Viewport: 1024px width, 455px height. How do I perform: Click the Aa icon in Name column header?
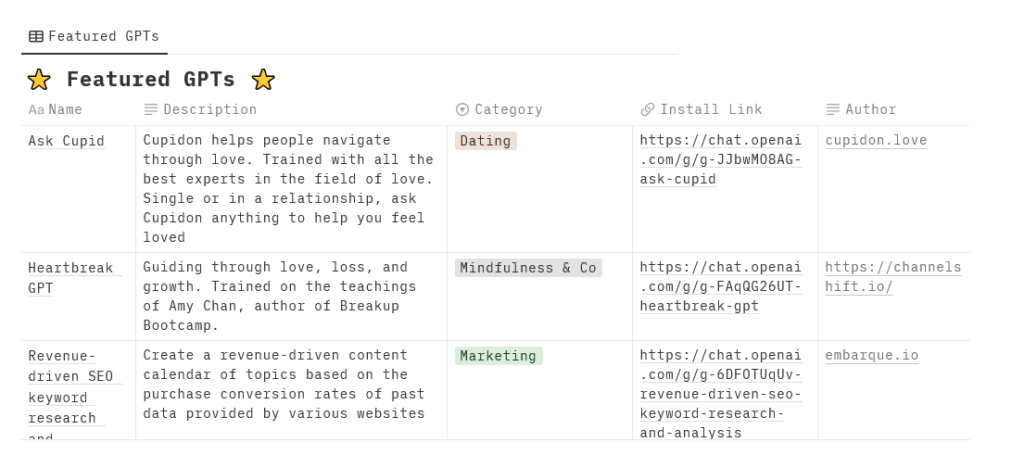pos(37,110)
